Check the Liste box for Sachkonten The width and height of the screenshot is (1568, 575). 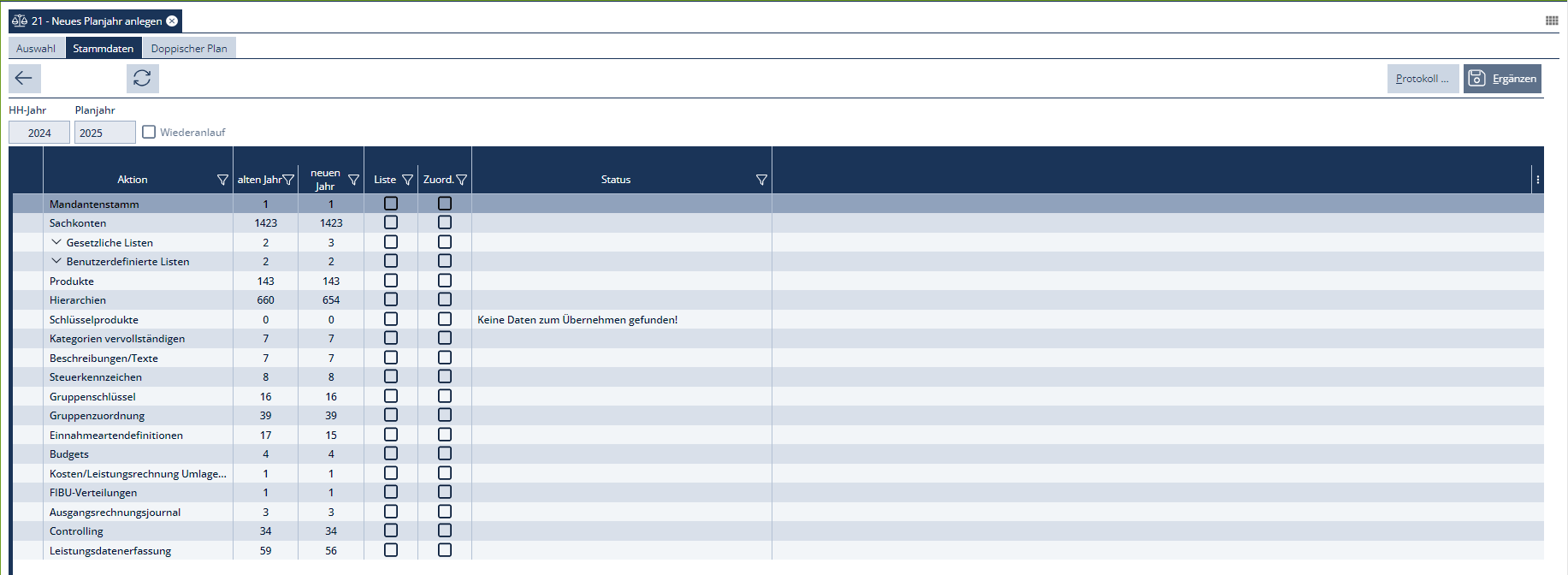[391, 222]
